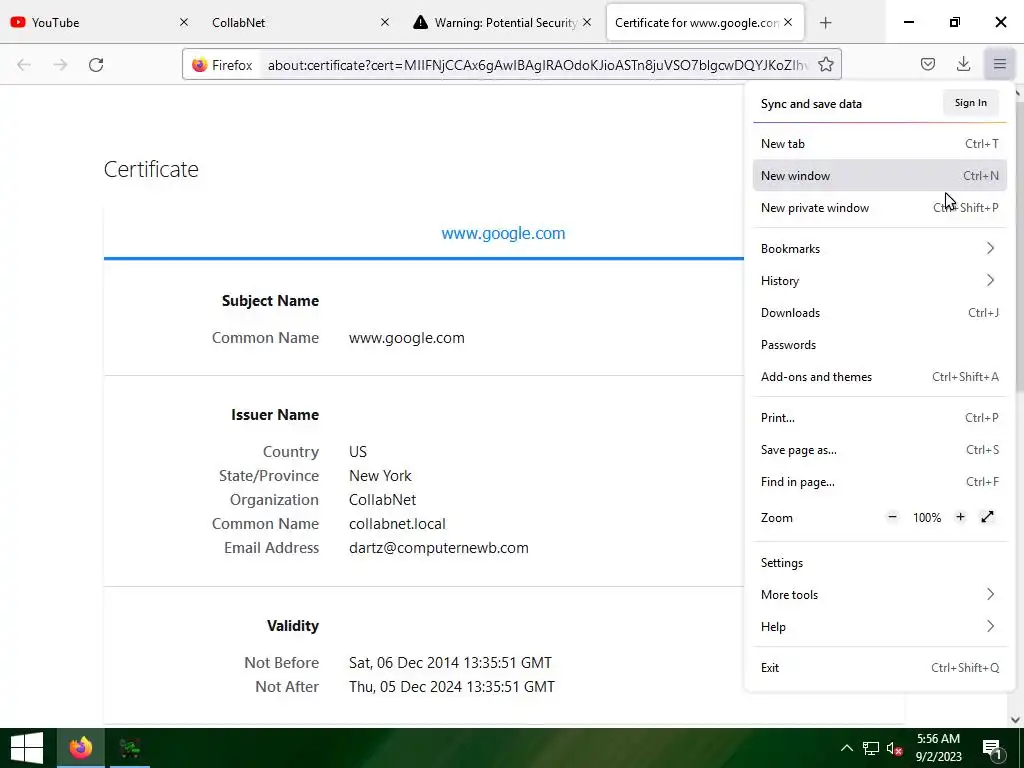Bookmark this page with the star icon
Viewport: 1024px width, 768px height.
(825, 64)
